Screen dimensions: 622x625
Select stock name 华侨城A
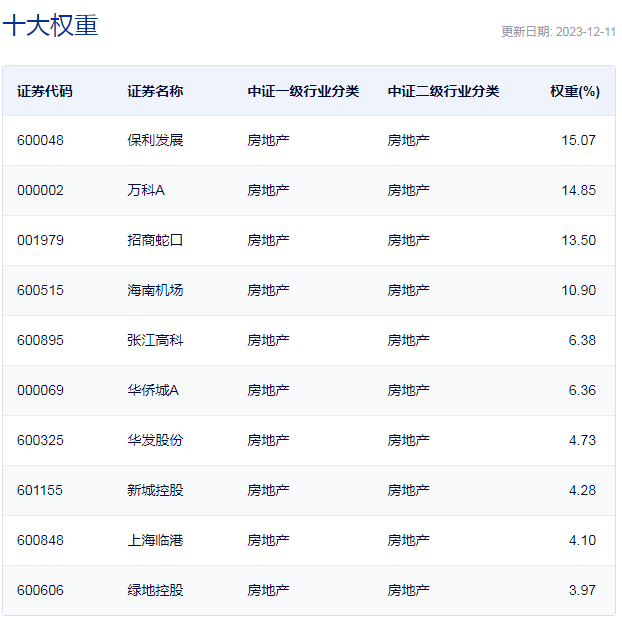click(x=153, y=390)
